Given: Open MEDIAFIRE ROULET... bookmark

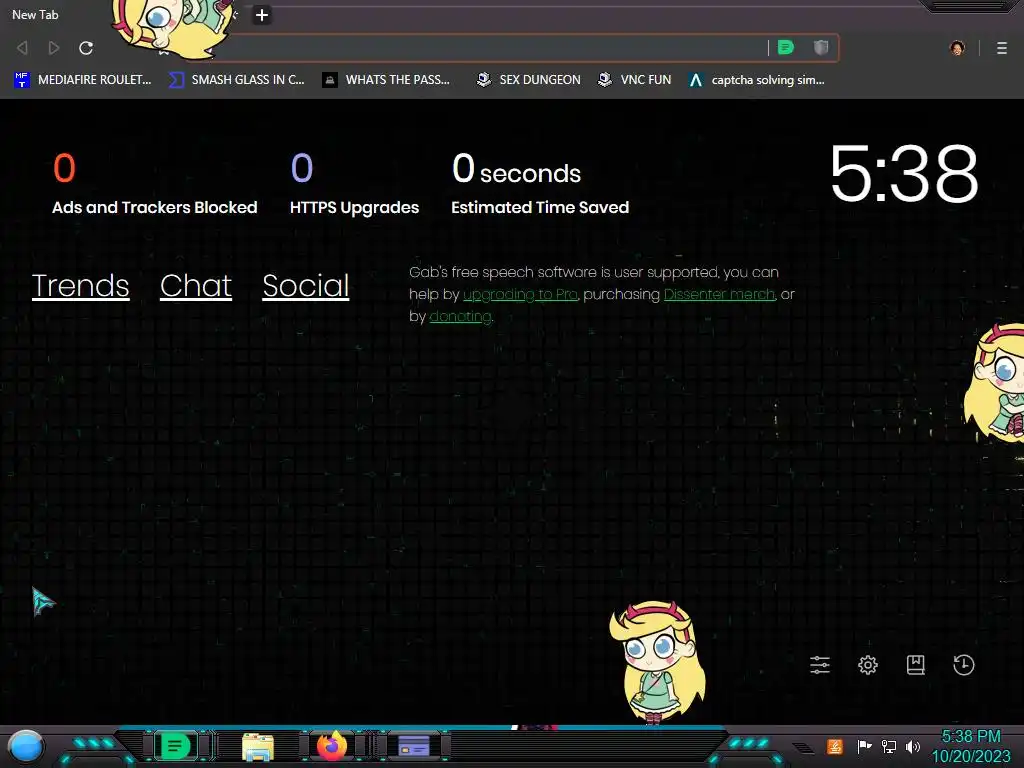Looking at the screenshot, I should [82, 80].
